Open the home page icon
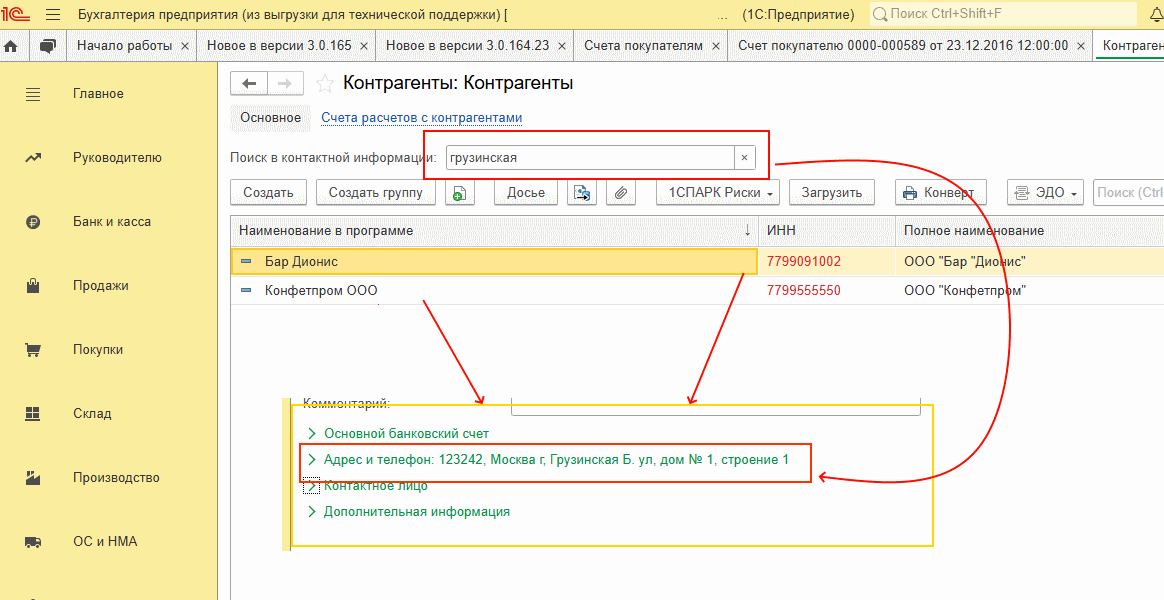The width and height of the screenshot is (1164, 600). [x=12, y=46]
